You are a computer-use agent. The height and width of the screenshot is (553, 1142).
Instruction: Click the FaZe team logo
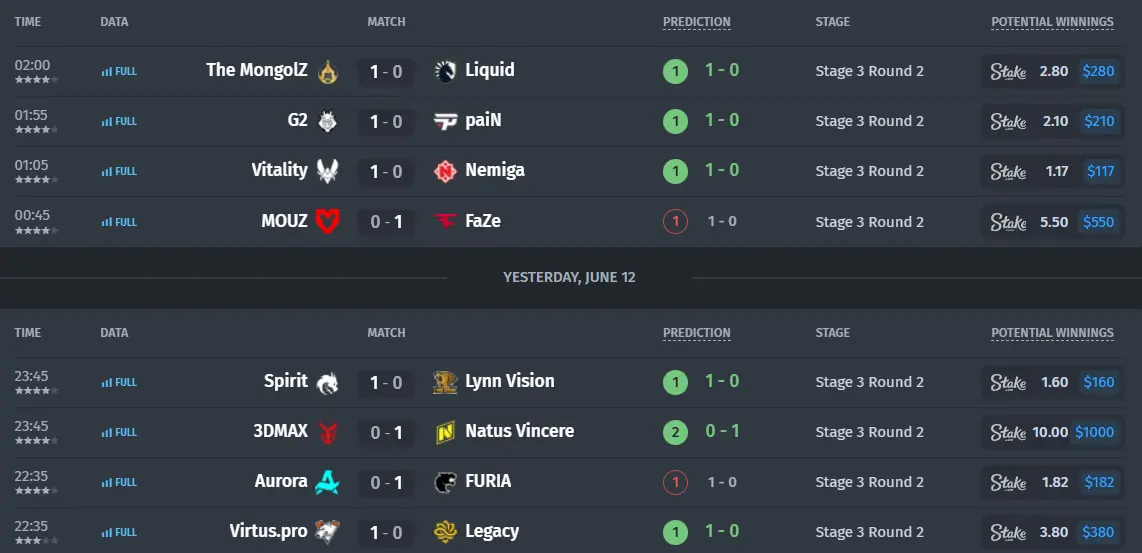(x=445, y=221)
